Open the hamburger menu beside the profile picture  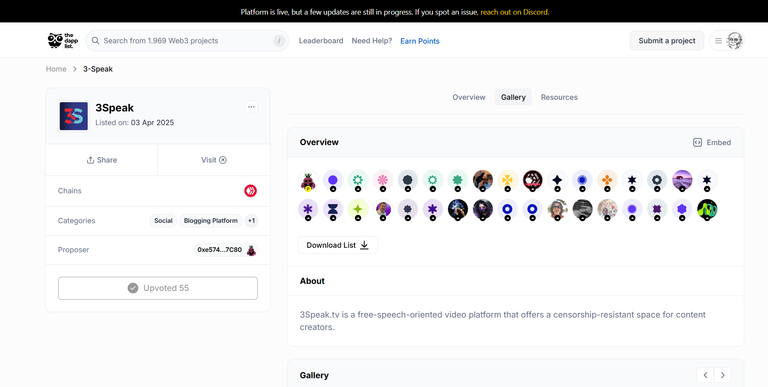(718, 41)
